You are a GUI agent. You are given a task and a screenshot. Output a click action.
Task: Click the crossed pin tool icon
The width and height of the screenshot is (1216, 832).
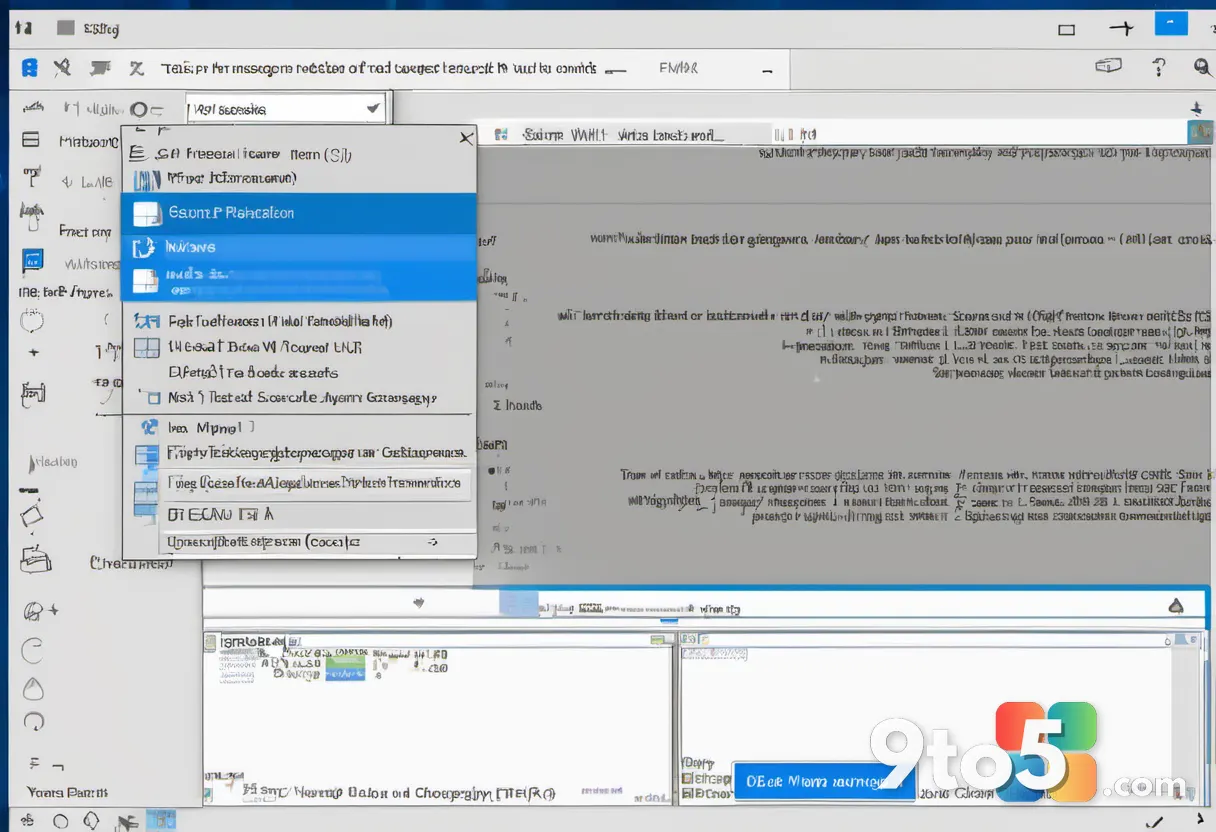click(62, 68)
